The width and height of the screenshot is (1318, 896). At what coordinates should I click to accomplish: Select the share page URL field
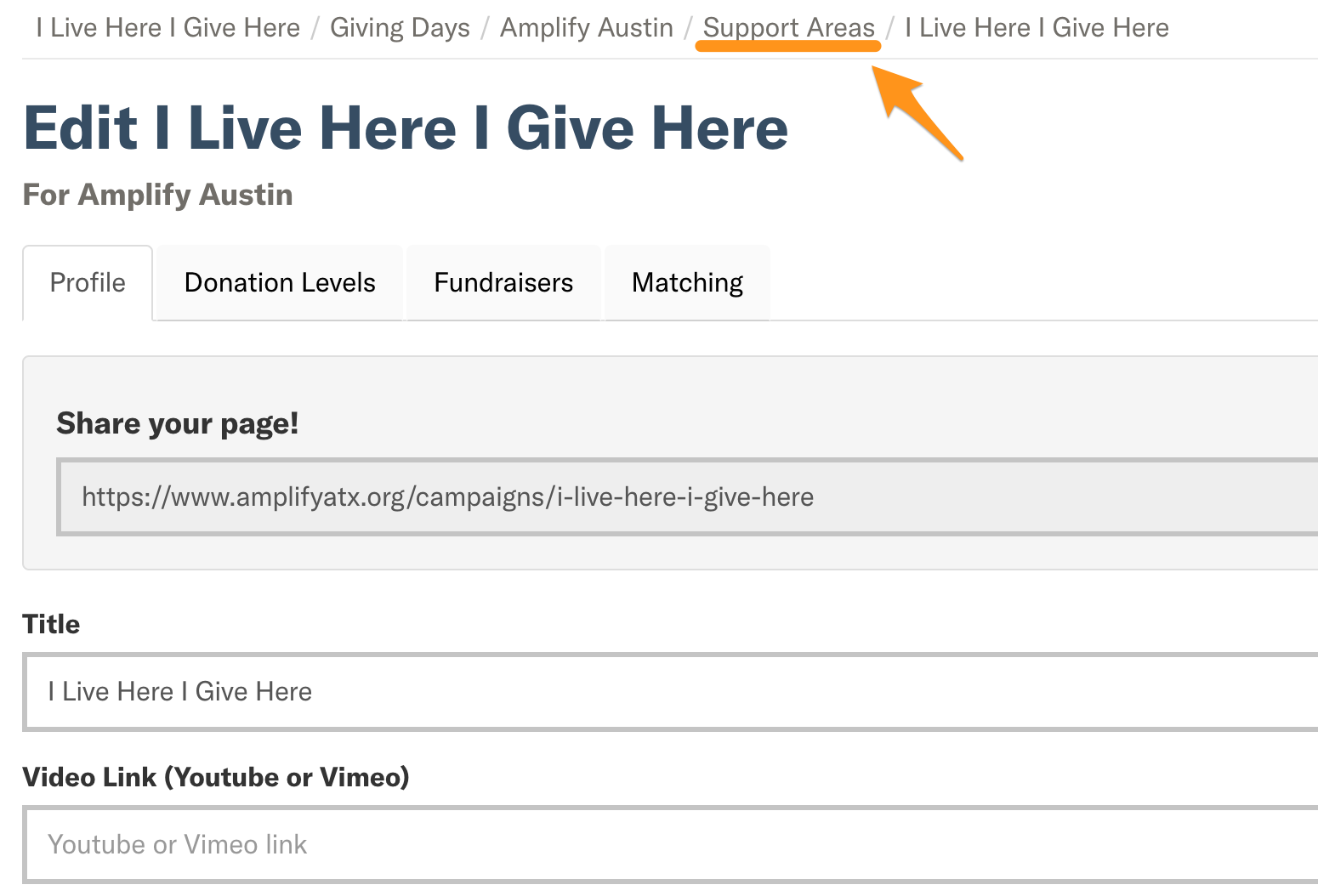pyautogui.click(x=687, y=497)
